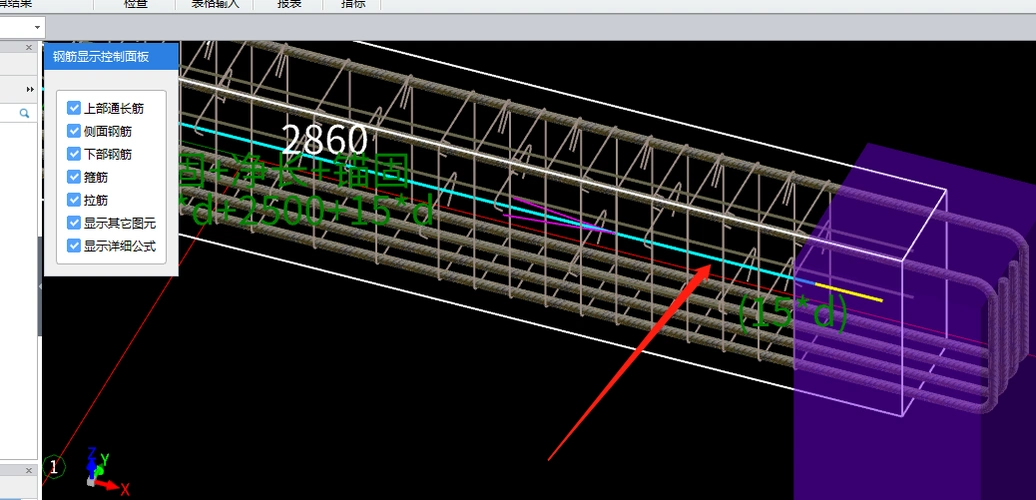Select the 指标 tab
The height and width of the screenshot is (500, 1036).
coord(353,5)
